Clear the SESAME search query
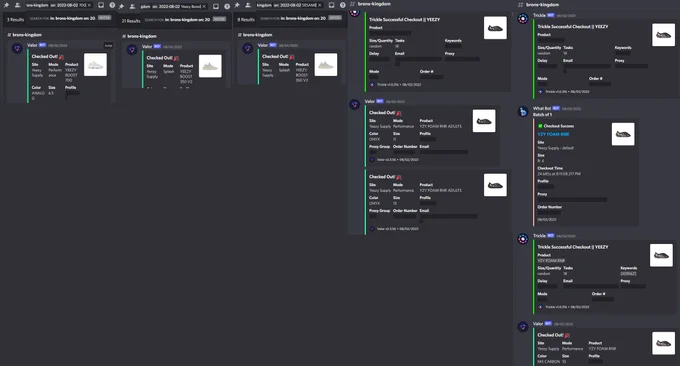This screenshot has height=366, width=680. (320, 5)
